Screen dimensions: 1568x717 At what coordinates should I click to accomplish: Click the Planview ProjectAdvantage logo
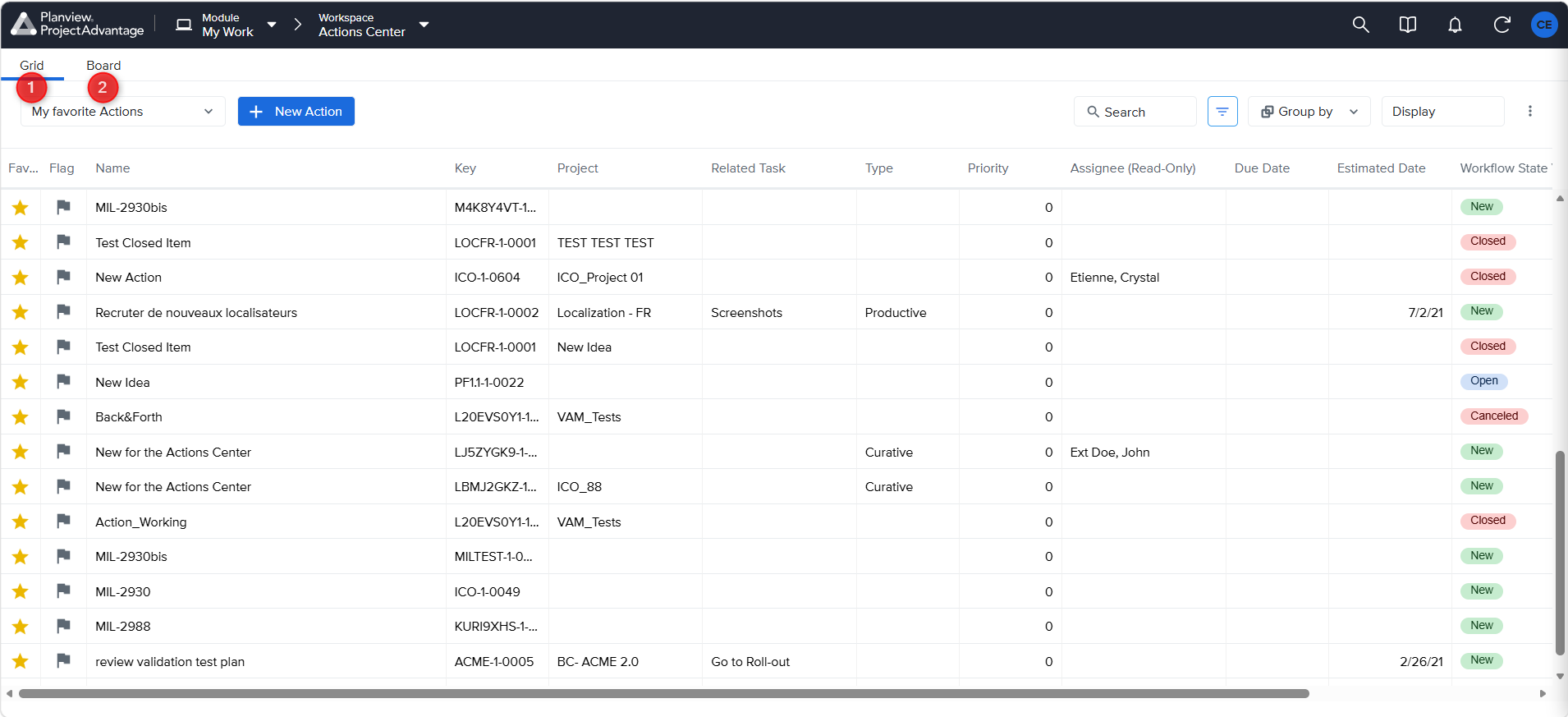pos(78,25)
